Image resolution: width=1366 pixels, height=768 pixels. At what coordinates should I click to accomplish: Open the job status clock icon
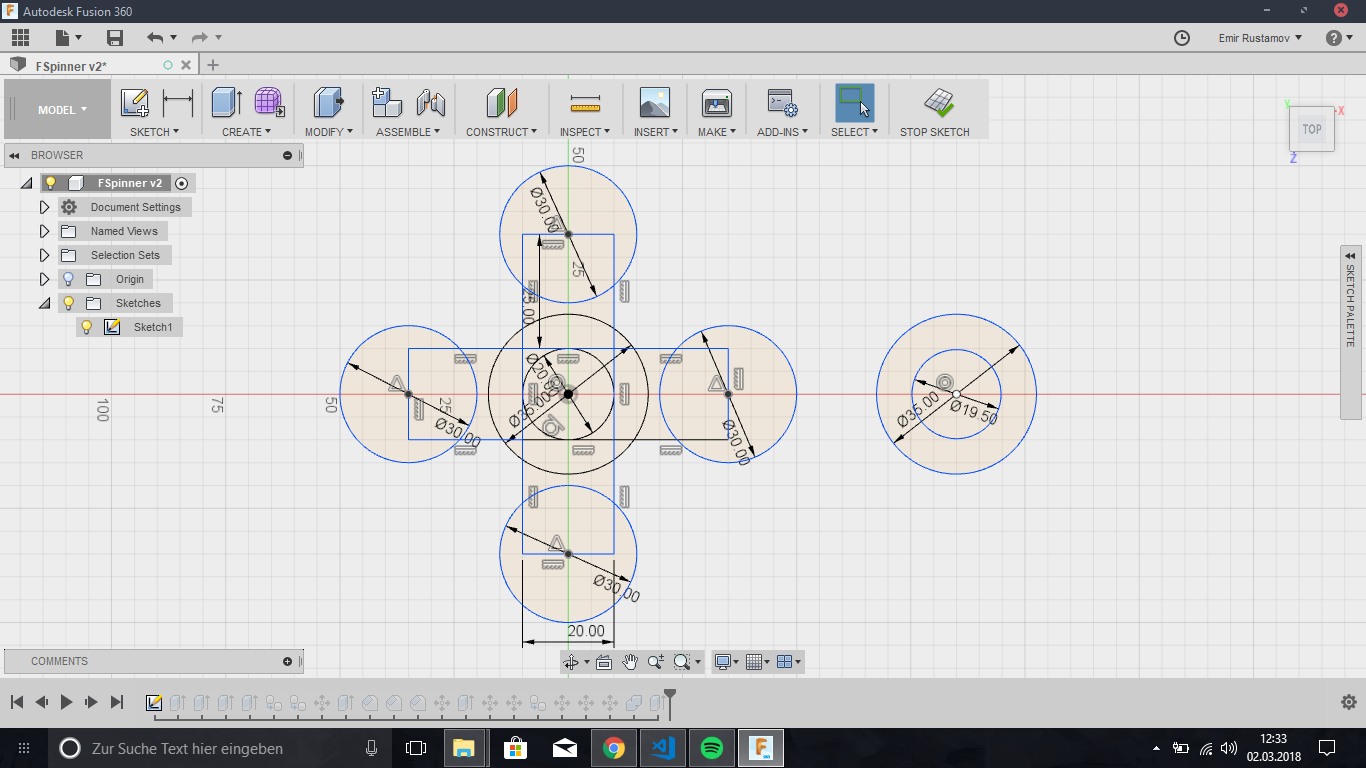tap(1181, 38)
